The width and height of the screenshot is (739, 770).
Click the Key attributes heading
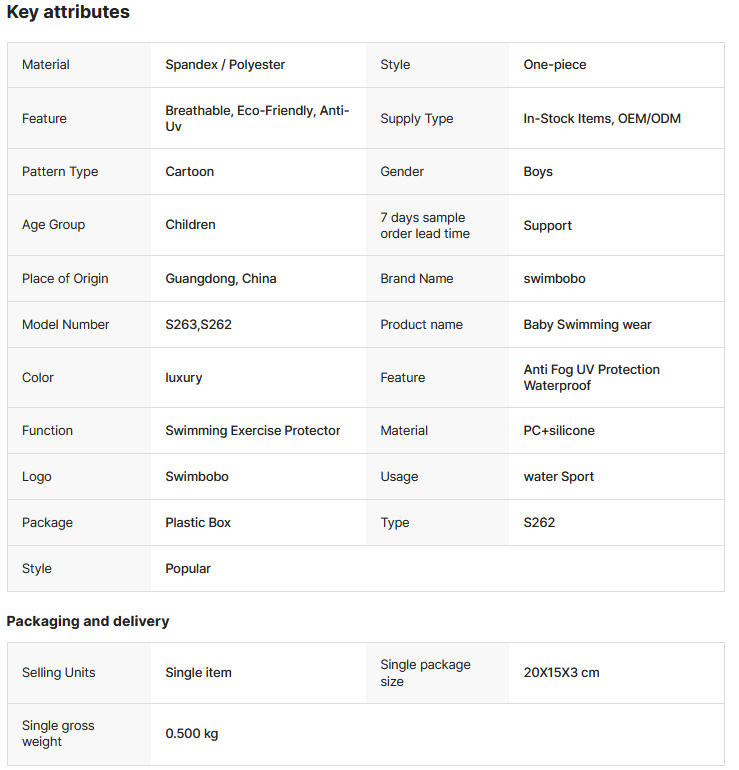(x=68, y=13)
